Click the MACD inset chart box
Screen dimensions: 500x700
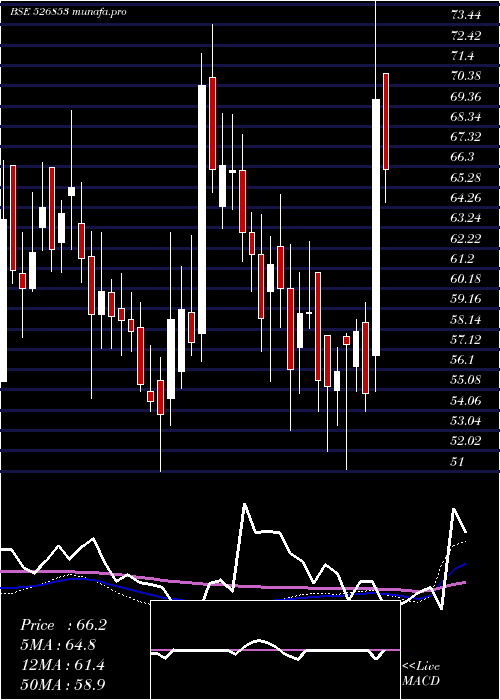(x=275, y=650)
